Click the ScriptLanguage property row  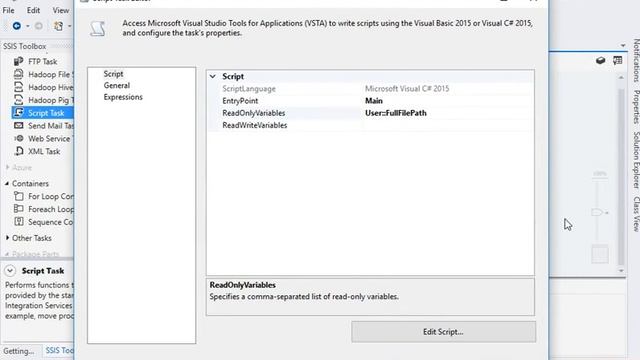coord(371,89)
